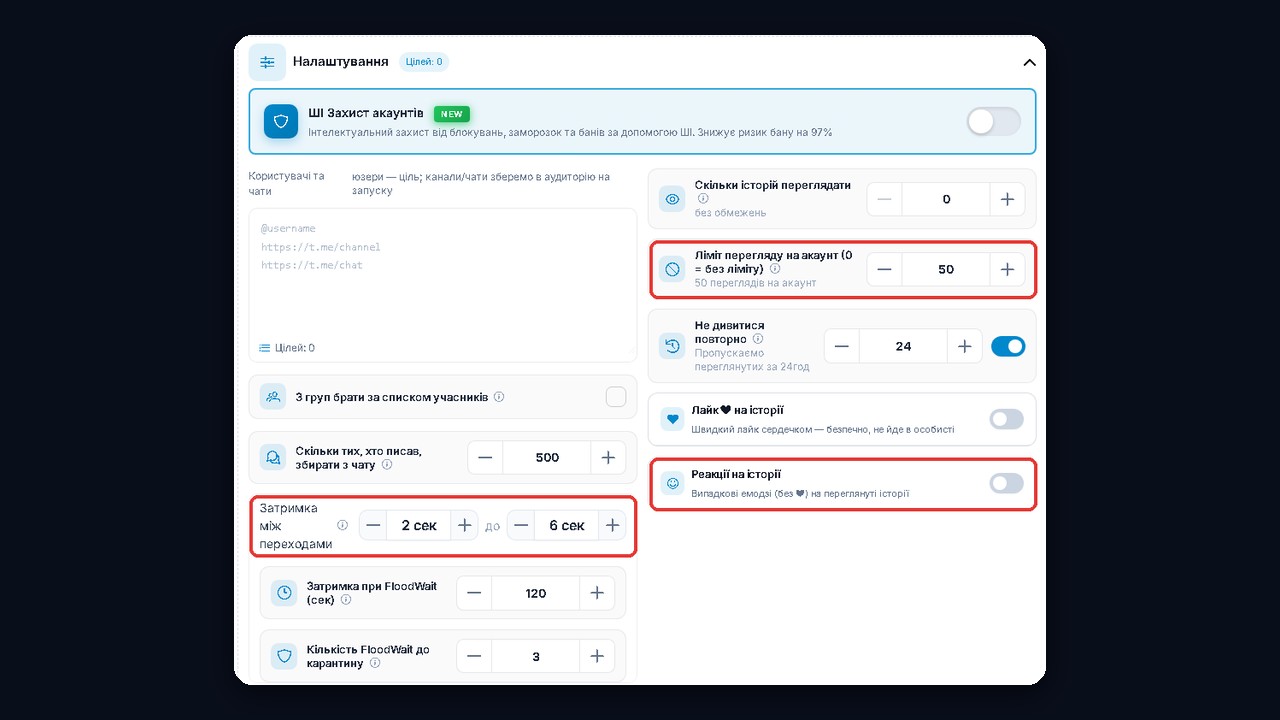1280x720 pixels.
Task: Increase Ліміт перегляду на акаунт with plus
Action: (1007, 269)
